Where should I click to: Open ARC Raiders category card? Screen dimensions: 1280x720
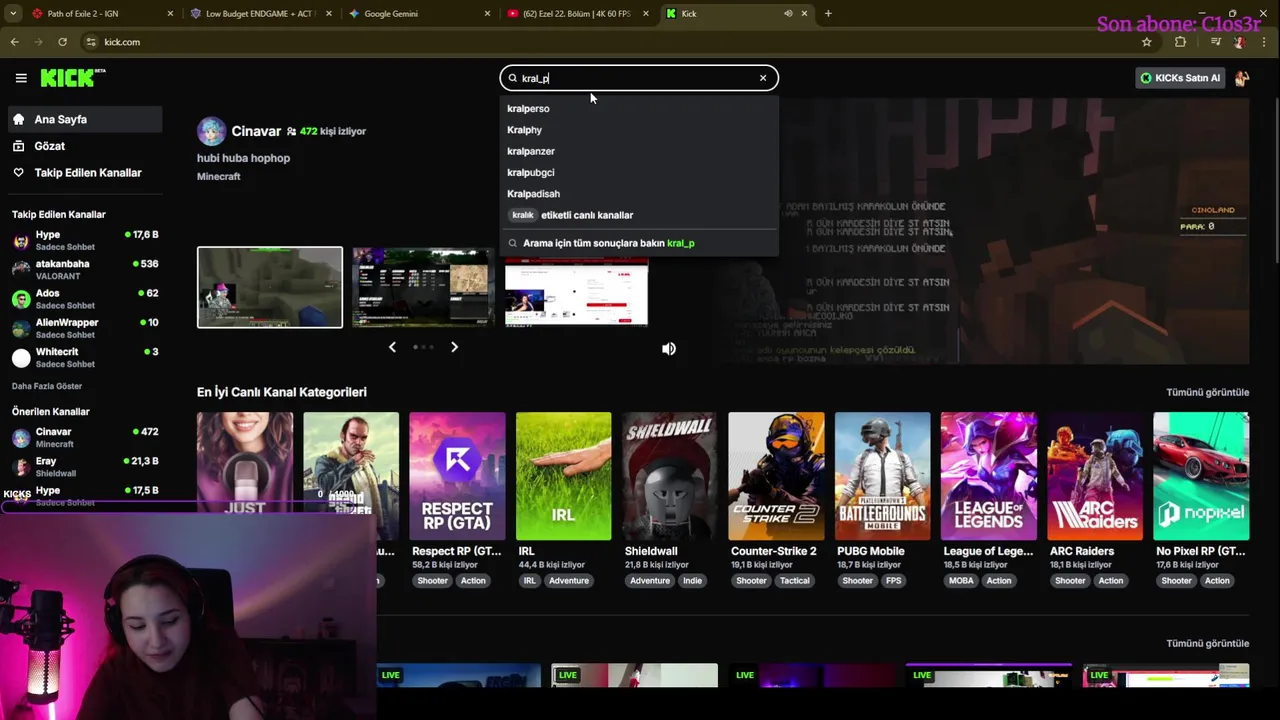click(x=1095, y=476)
